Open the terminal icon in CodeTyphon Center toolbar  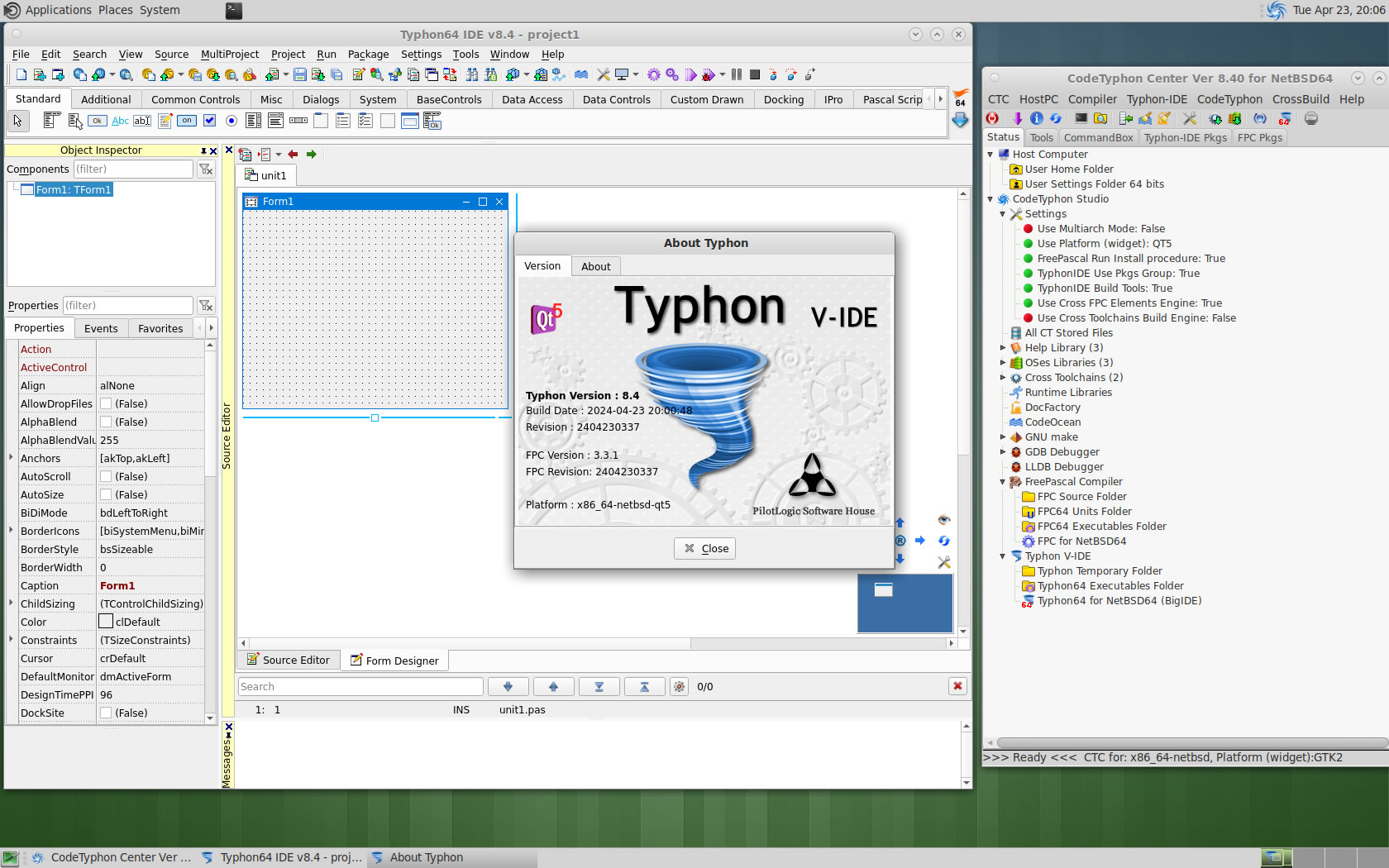point(1081,118)
